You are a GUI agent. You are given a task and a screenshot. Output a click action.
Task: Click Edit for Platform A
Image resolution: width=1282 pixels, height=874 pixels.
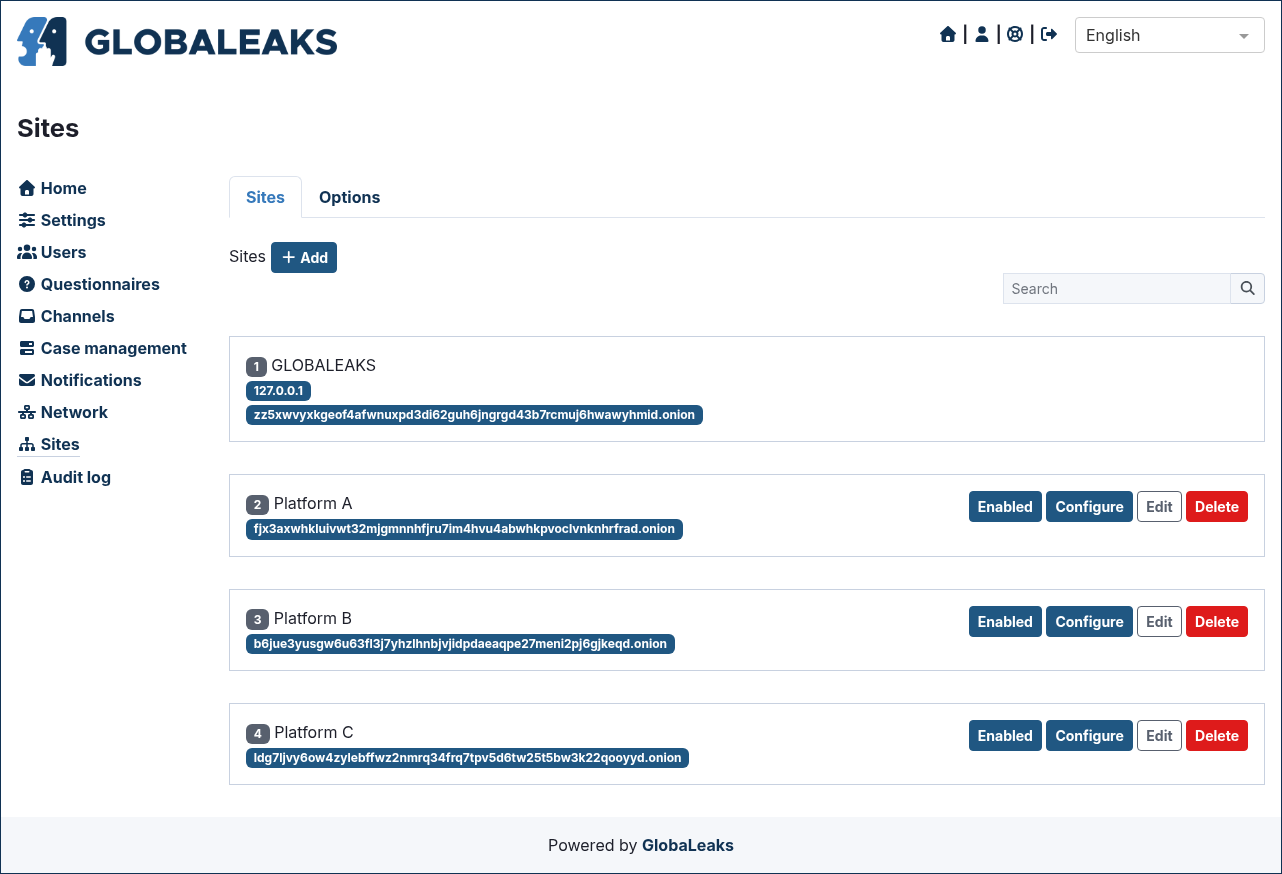point(1159,506)
